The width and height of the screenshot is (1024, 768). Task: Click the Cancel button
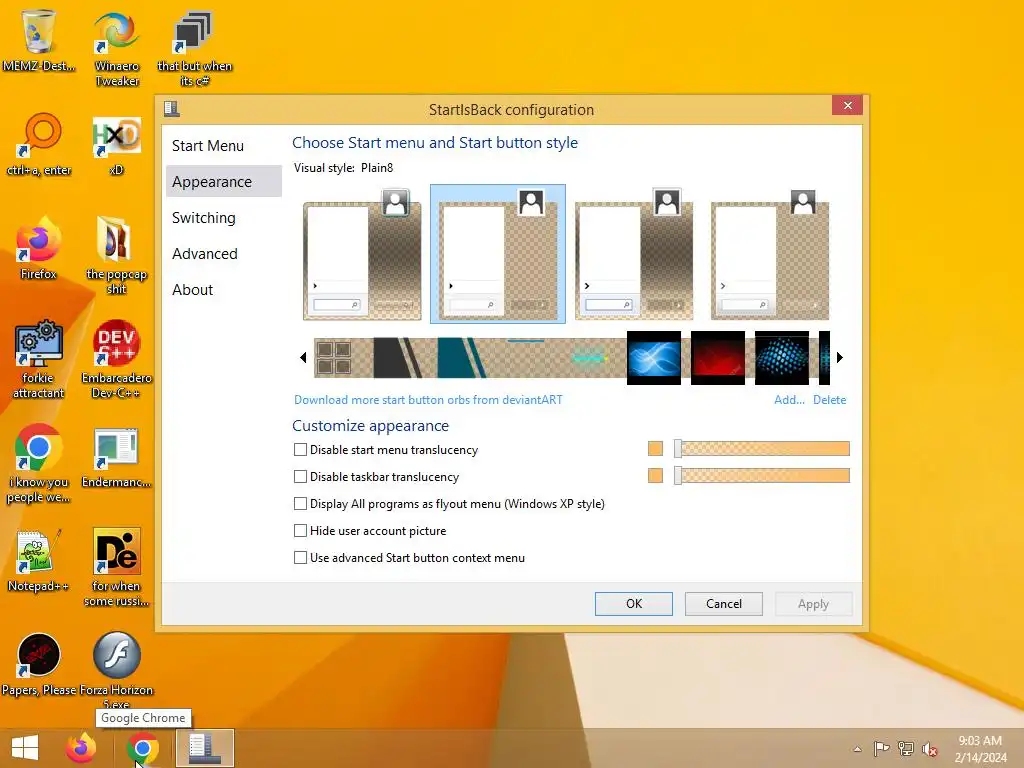[x=724, y=603]
